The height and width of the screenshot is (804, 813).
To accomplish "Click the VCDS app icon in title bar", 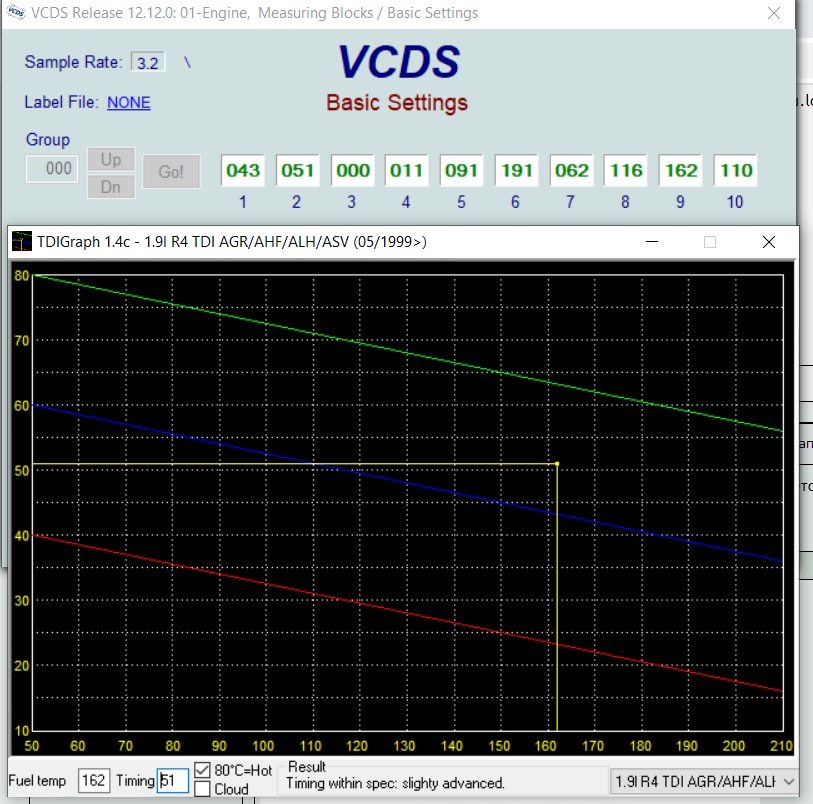I will (x=17, y=13).
